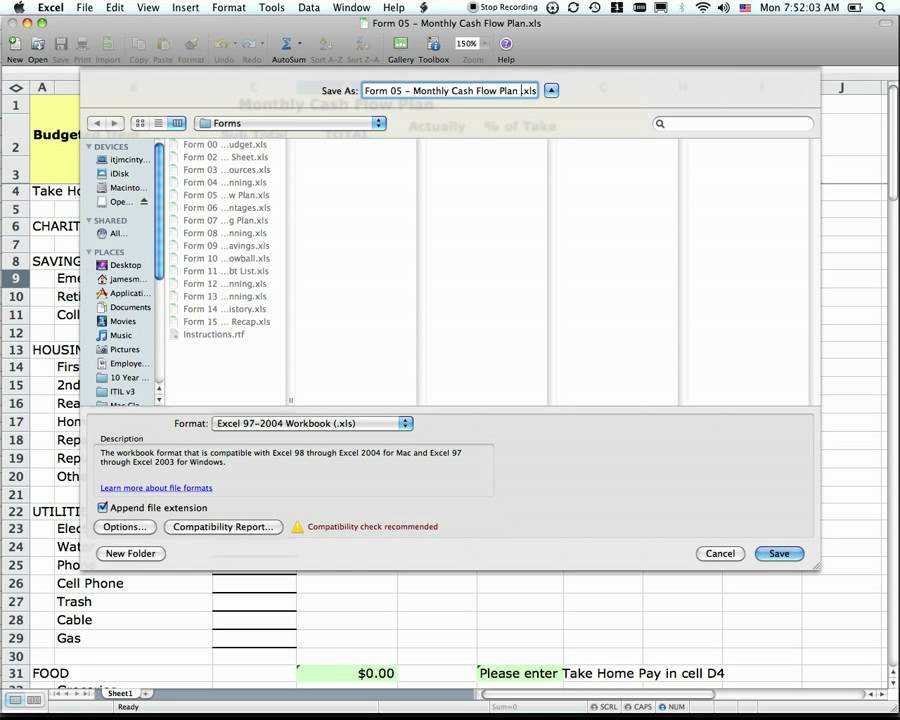Open the Tools menu
Screen dimensions: 900x720
coord(271,7)
